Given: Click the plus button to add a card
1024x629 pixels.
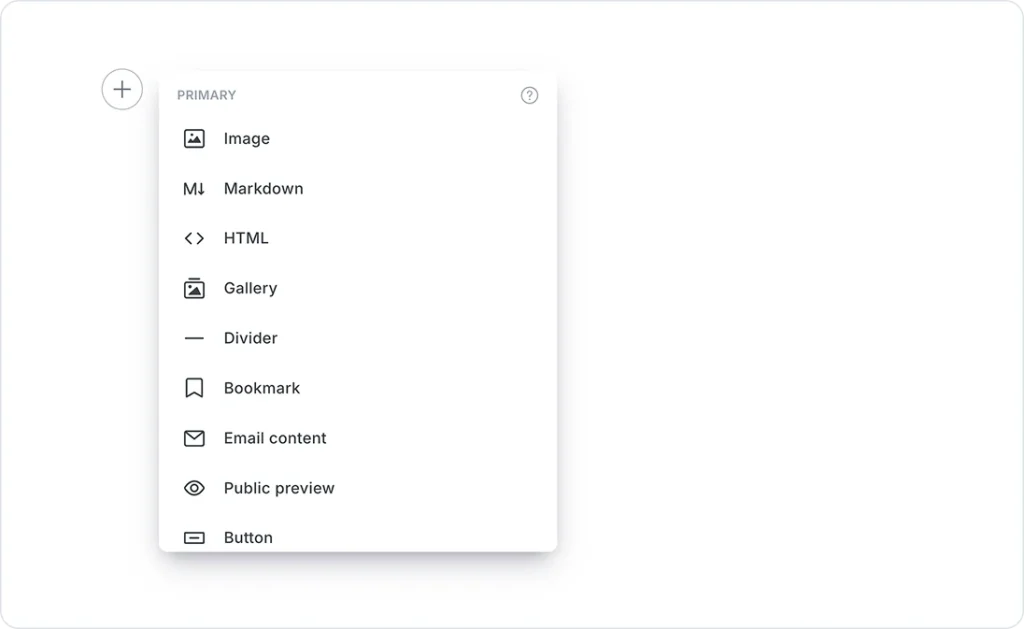Looking at the screenshot, I should coord(122,89).
